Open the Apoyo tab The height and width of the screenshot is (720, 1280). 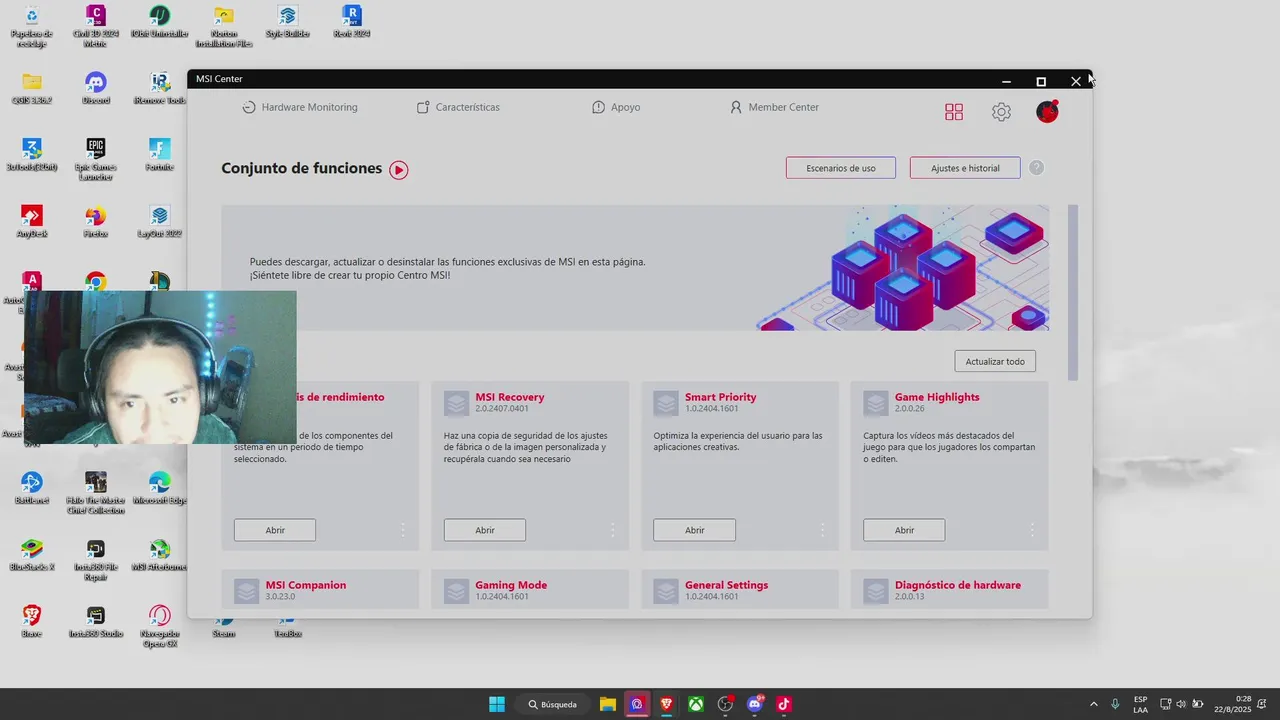pyautogui.click(x=616, y=107)
